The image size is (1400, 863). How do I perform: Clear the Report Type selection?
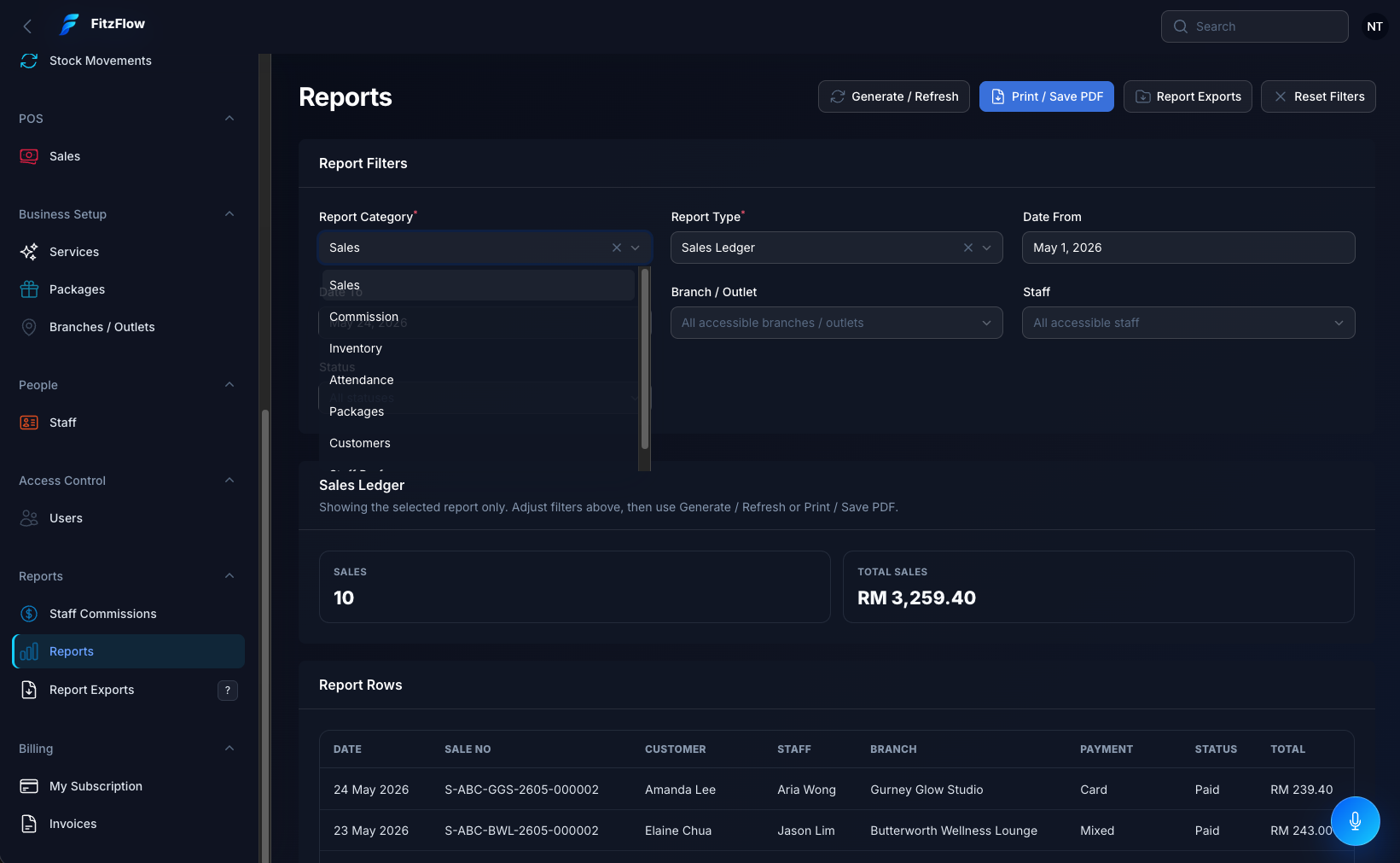(968, 248)
